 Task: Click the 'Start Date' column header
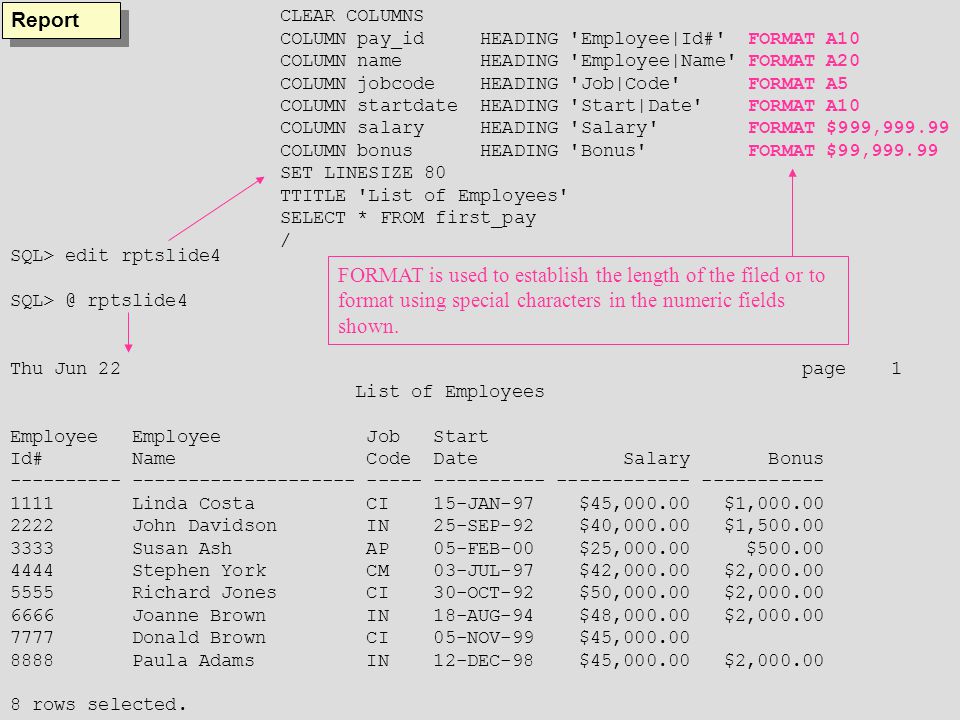click(460, 448)
